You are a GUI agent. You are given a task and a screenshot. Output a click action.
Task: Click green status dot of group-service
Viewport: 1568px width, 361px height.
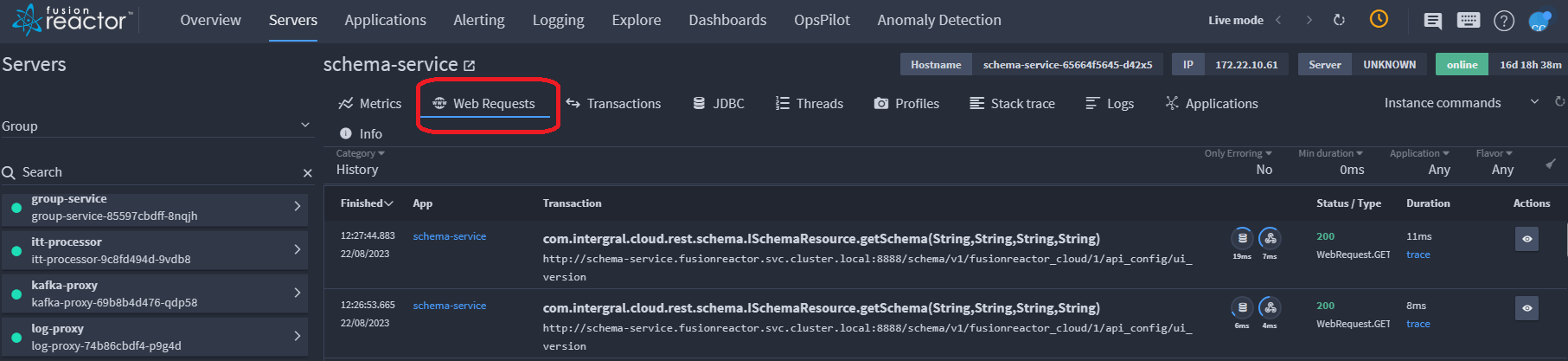16,207
